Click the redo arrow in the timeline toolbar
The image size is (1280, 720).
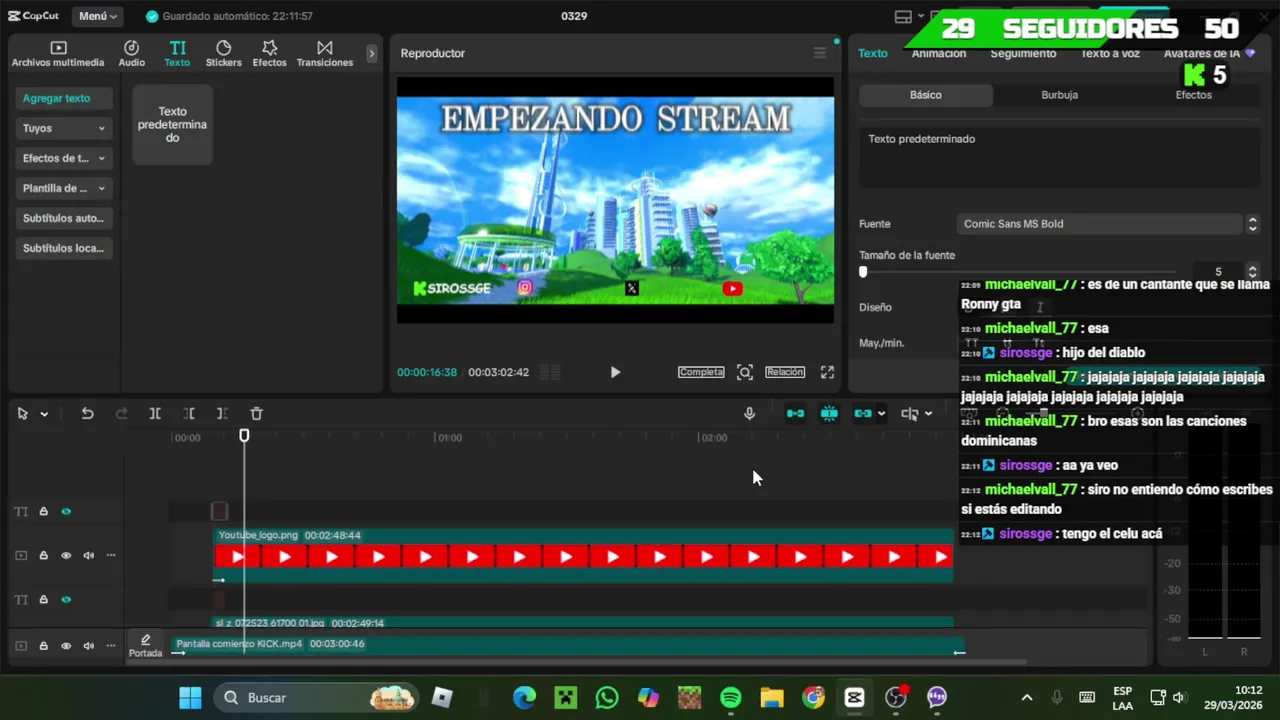pyautogui.click(x=121, y=413)
